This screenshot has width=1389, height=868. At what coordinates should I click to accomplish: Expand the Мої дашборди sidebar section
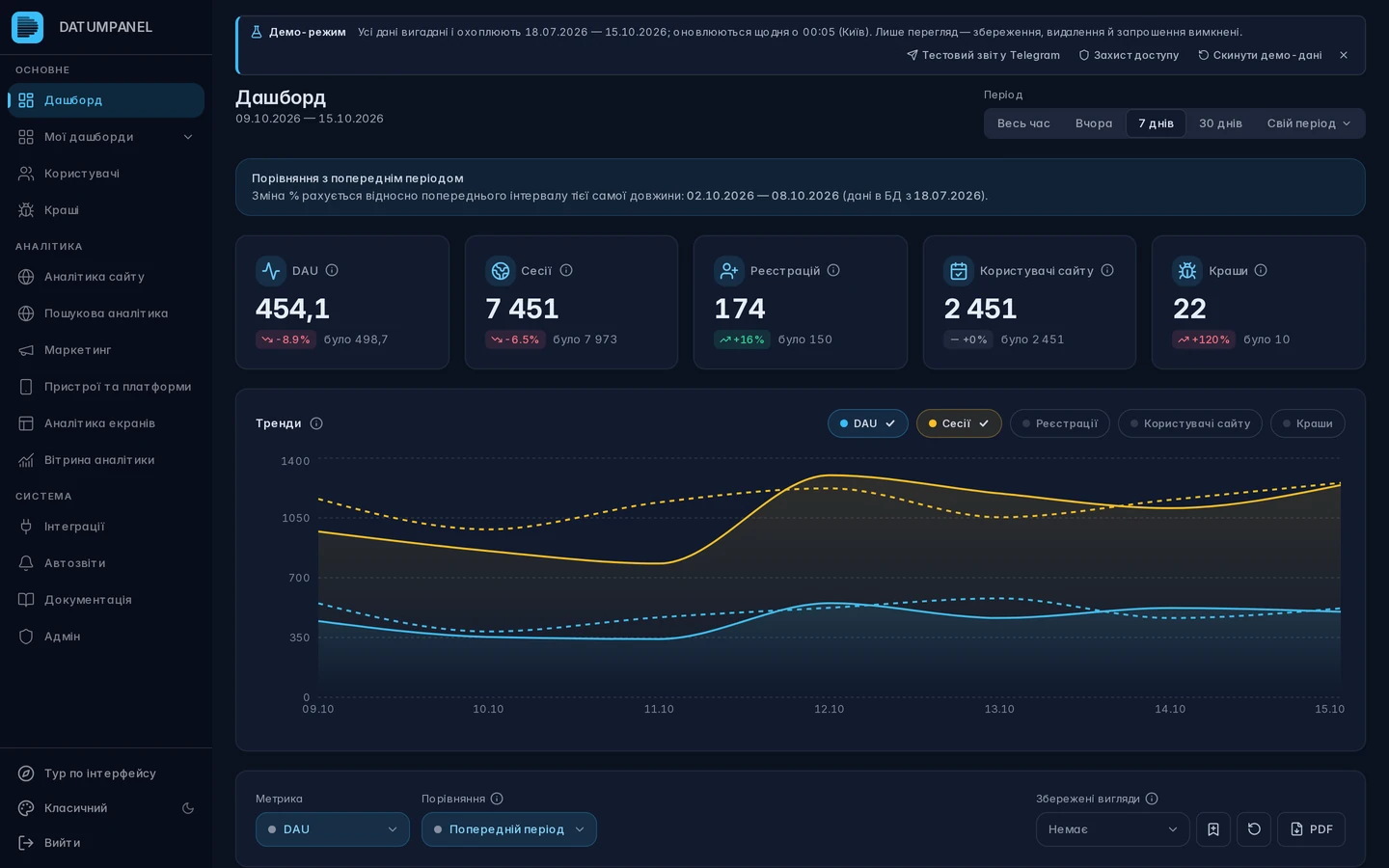106,137
